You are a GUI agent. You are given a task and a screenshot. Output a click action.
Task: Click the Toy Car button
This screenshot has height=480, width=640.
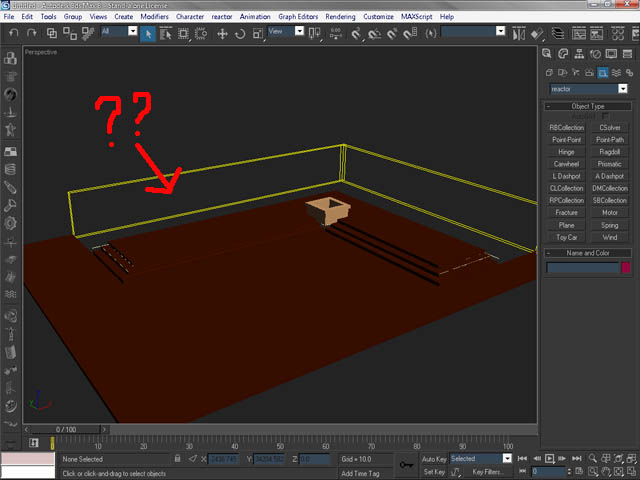point(566,237)
